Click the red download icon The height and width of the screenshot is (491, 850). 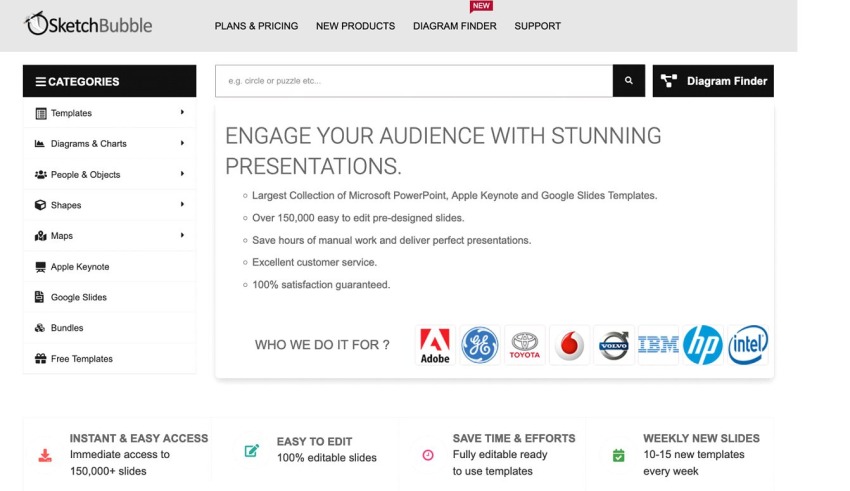[45, 456]
